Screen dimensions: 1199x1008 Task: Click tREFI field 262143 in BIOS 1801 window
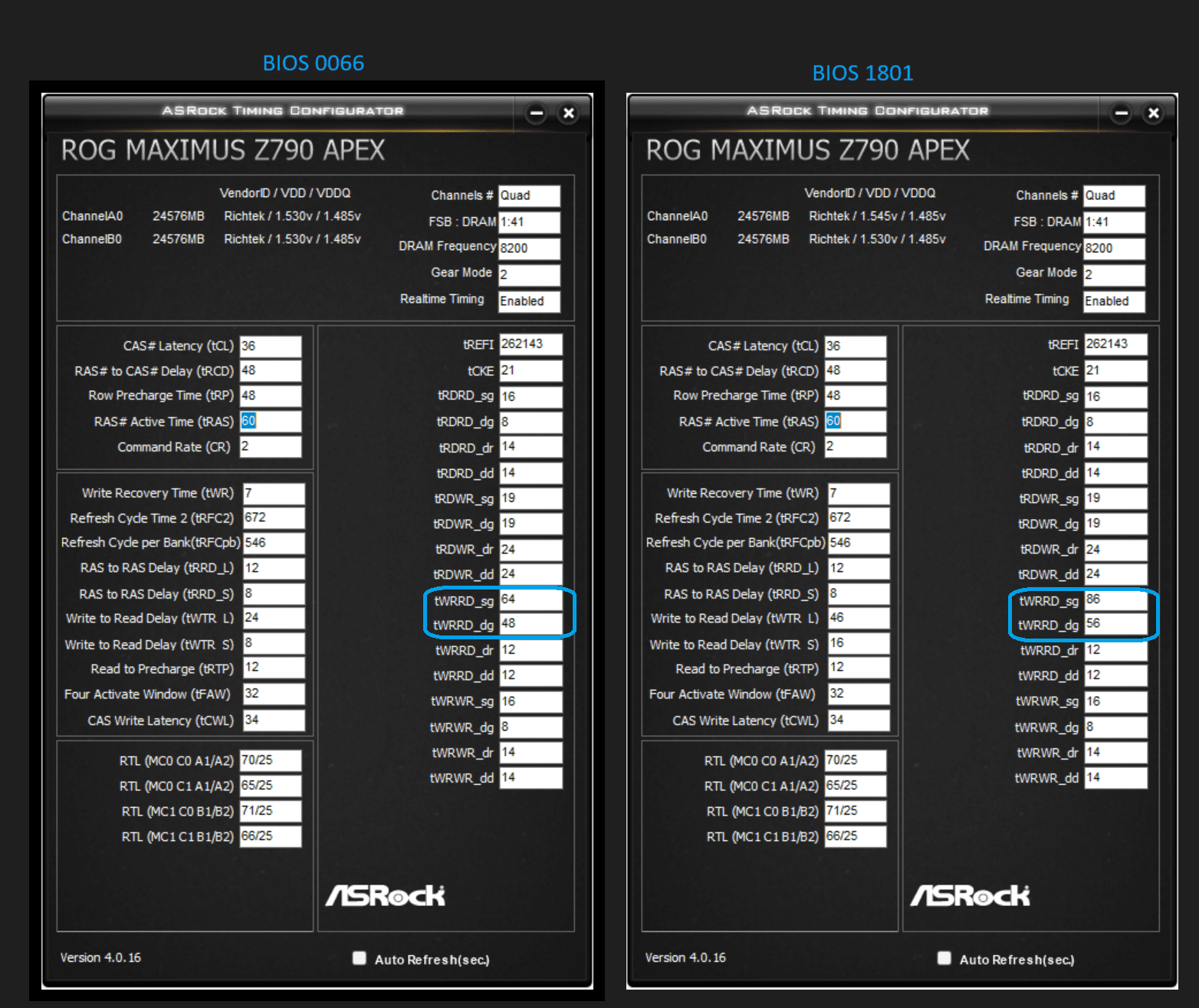tap(1115, 344)
